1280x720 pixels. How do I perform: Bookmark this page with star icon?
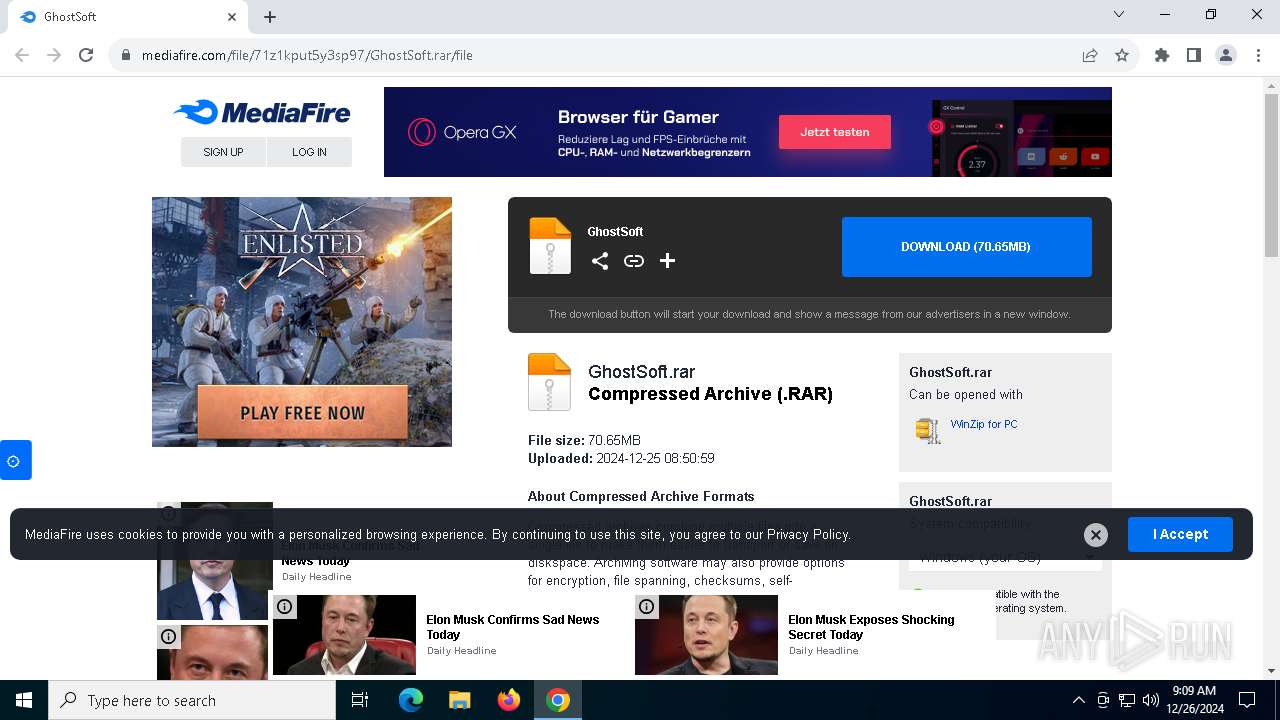point(1122,55)
